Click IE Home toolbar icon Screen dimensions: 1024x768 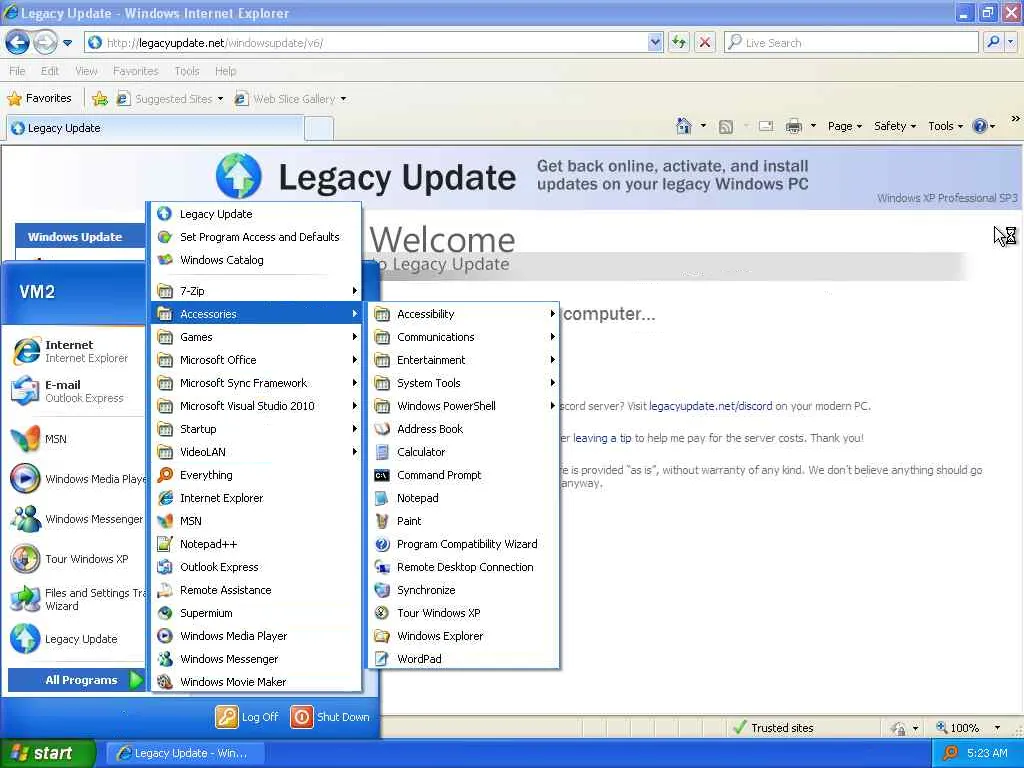tap(684, 126)
